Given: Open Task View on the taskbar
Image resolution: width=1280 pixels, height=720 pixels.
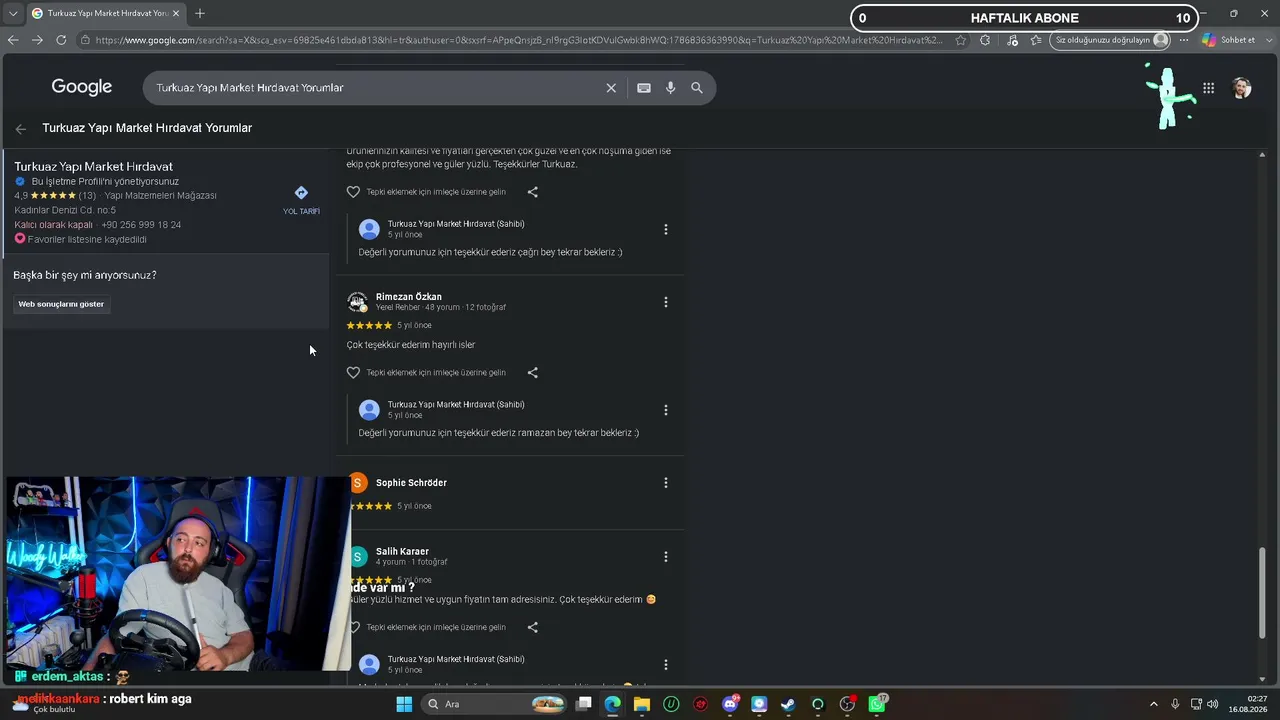Looking at the screenshot, I should tap(584, 704).
